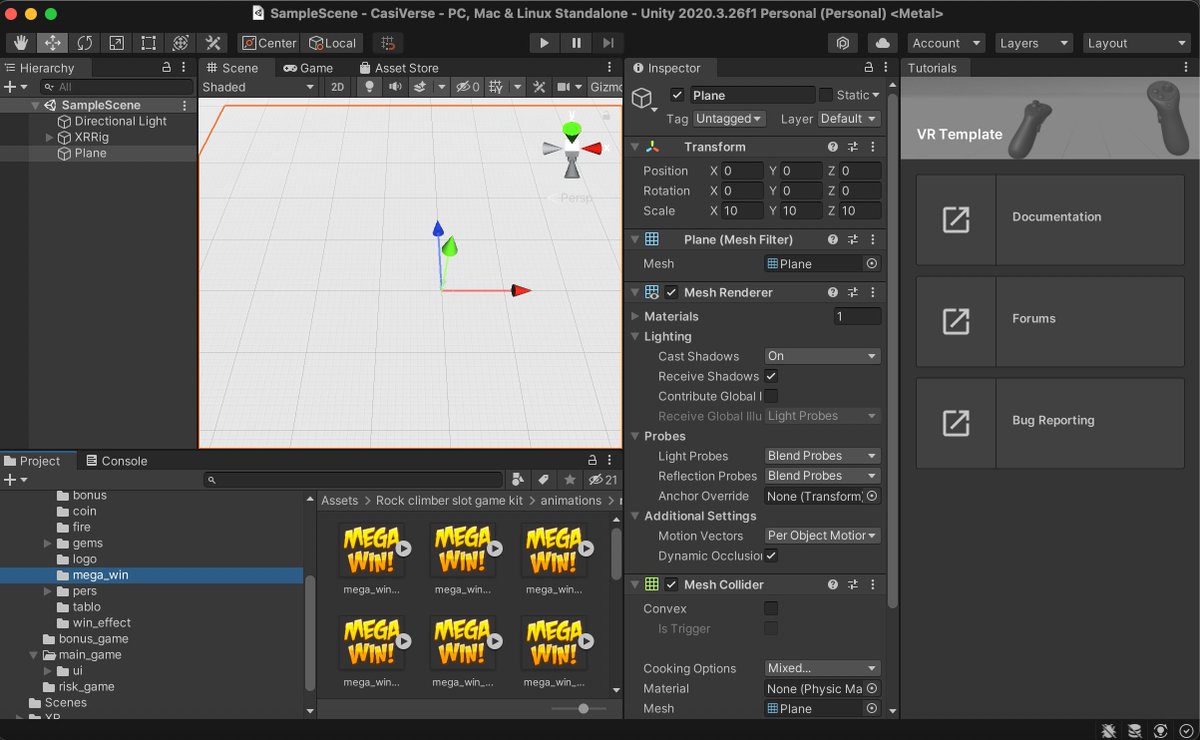Viewport: 1200px width, 740px height.
Task: Open the Documentation link
Action: tap(1051, 220)
